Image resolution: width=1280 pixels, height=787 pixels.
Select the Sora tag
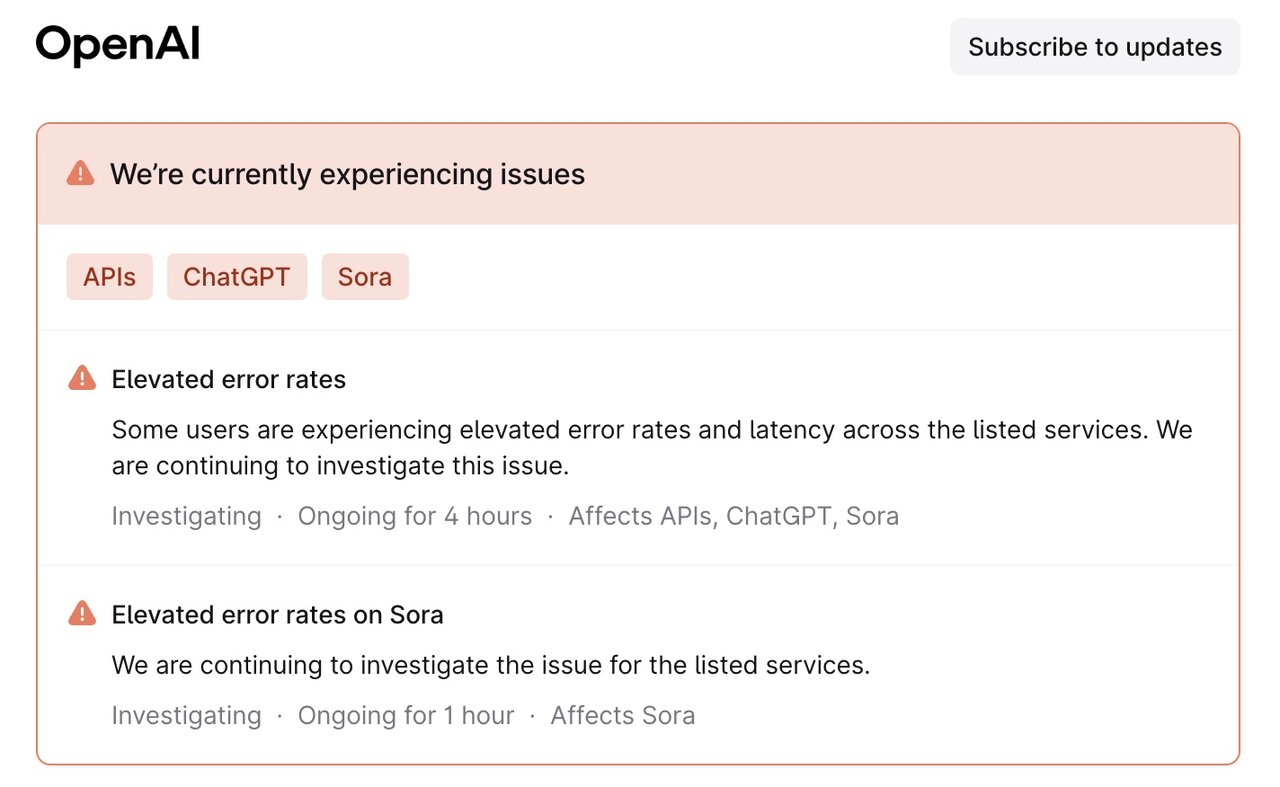click(365, 277)
